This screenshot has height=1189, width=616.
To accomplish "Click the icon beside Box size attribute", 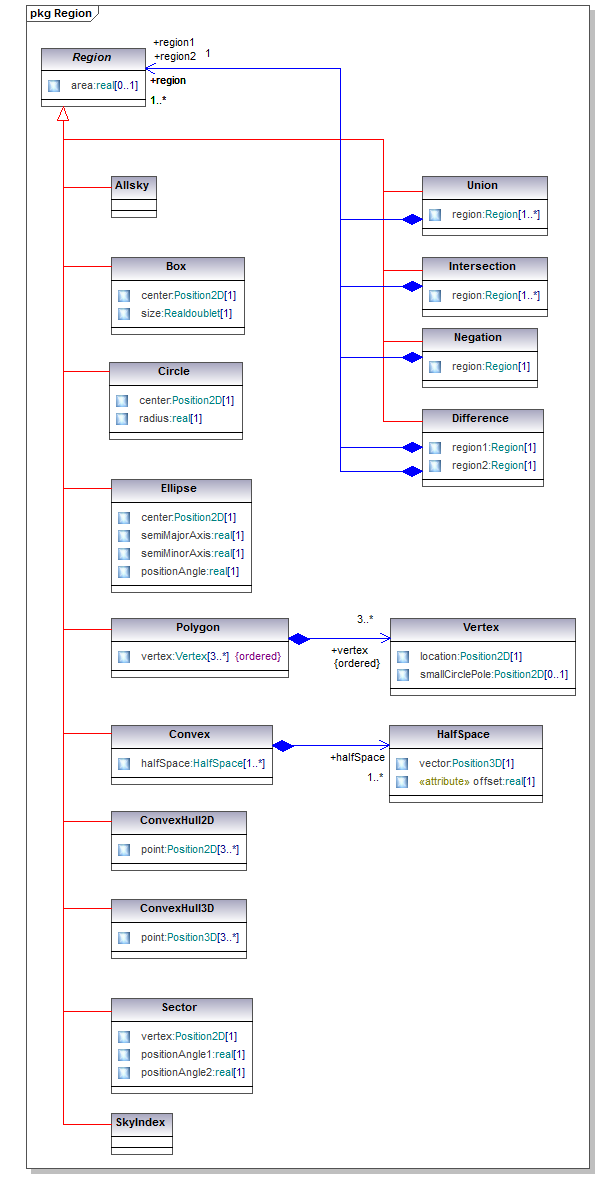I will 123,314.
